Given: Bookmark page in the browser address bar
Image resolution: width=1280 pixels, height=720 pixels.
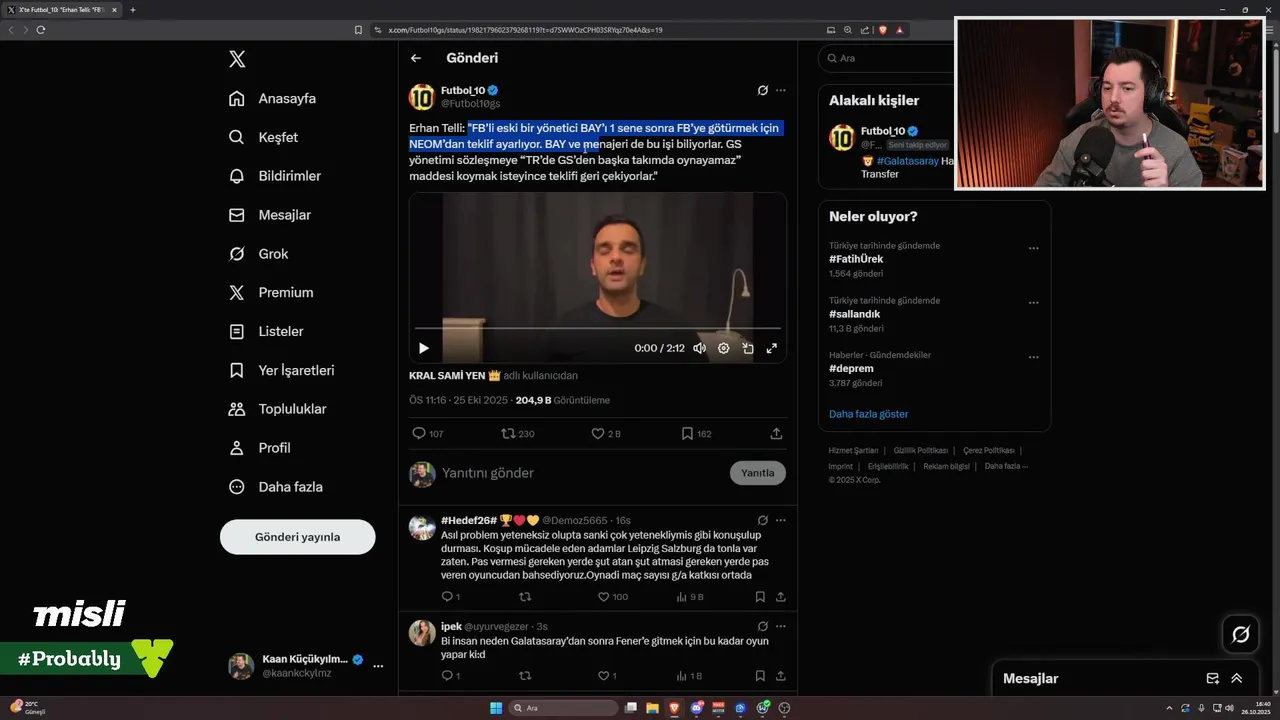Looking at the screenshot, I should (x=359, y=30).
